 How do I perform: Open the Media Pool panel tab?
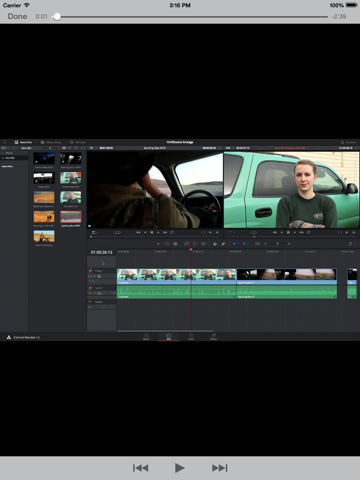(23, 142)
